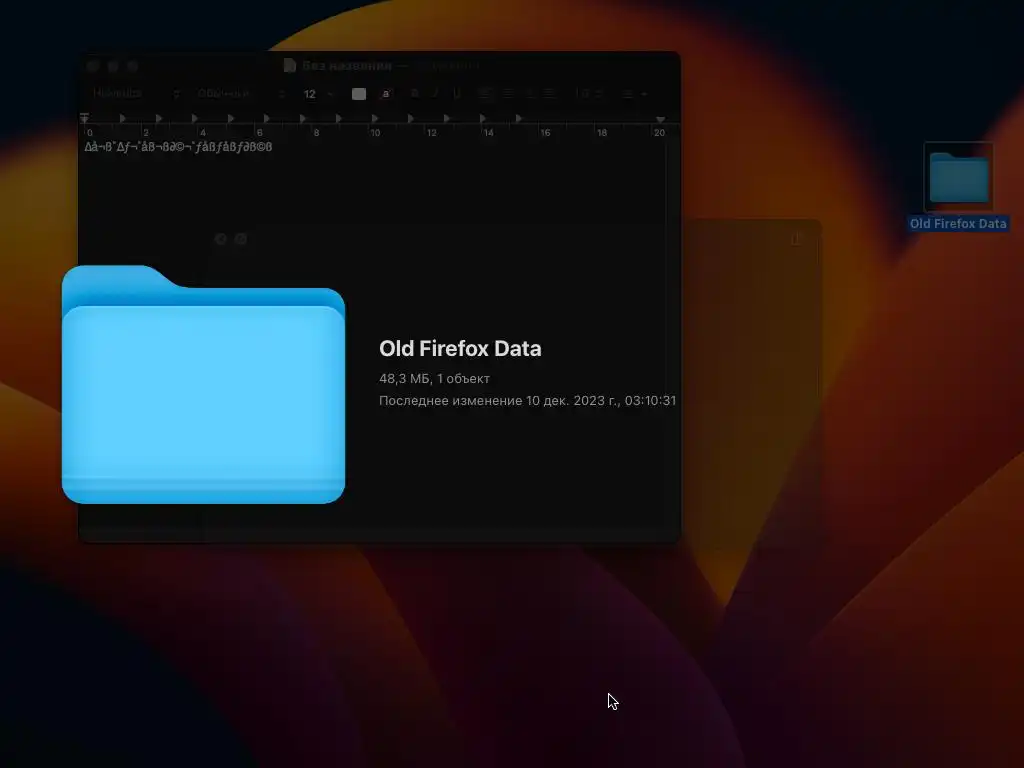
Task: Click the large folder icon in Quick Look preview
Action: point(203,384)
